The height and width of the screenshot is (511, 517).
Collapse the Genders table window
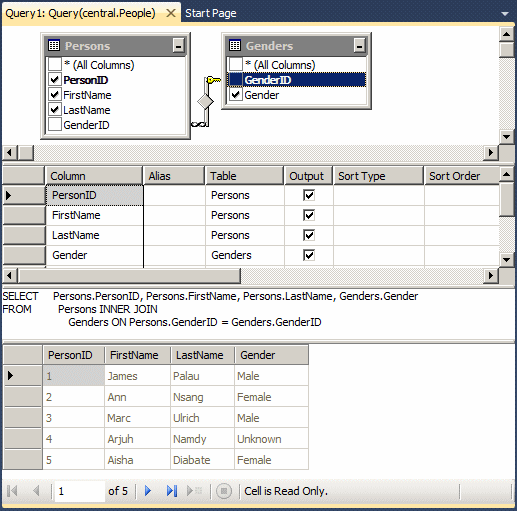(x=359, y=46)
